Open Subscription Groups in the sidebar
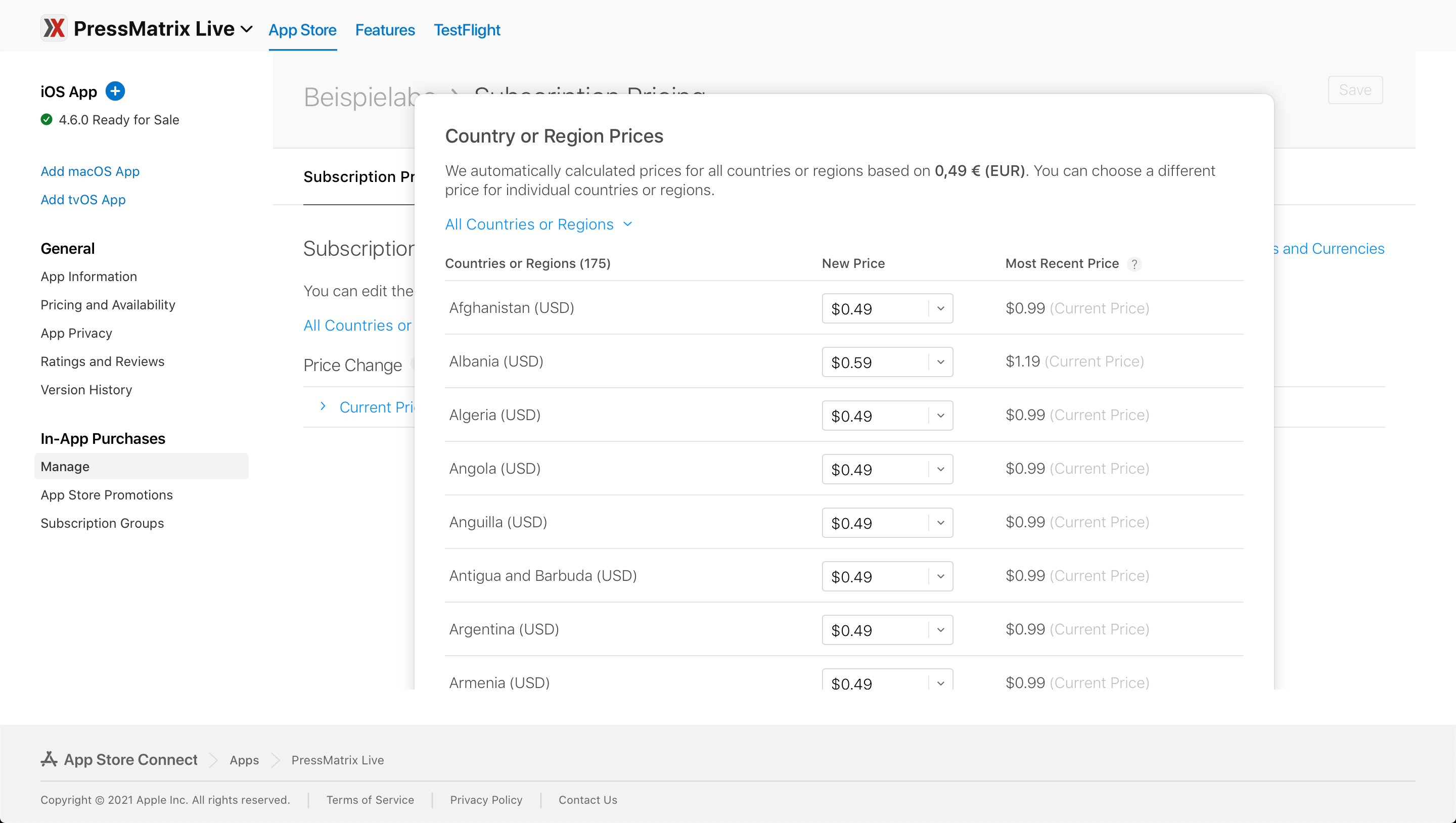The image size is (1456, 823). pyautogui.click(x=102, y=523)
